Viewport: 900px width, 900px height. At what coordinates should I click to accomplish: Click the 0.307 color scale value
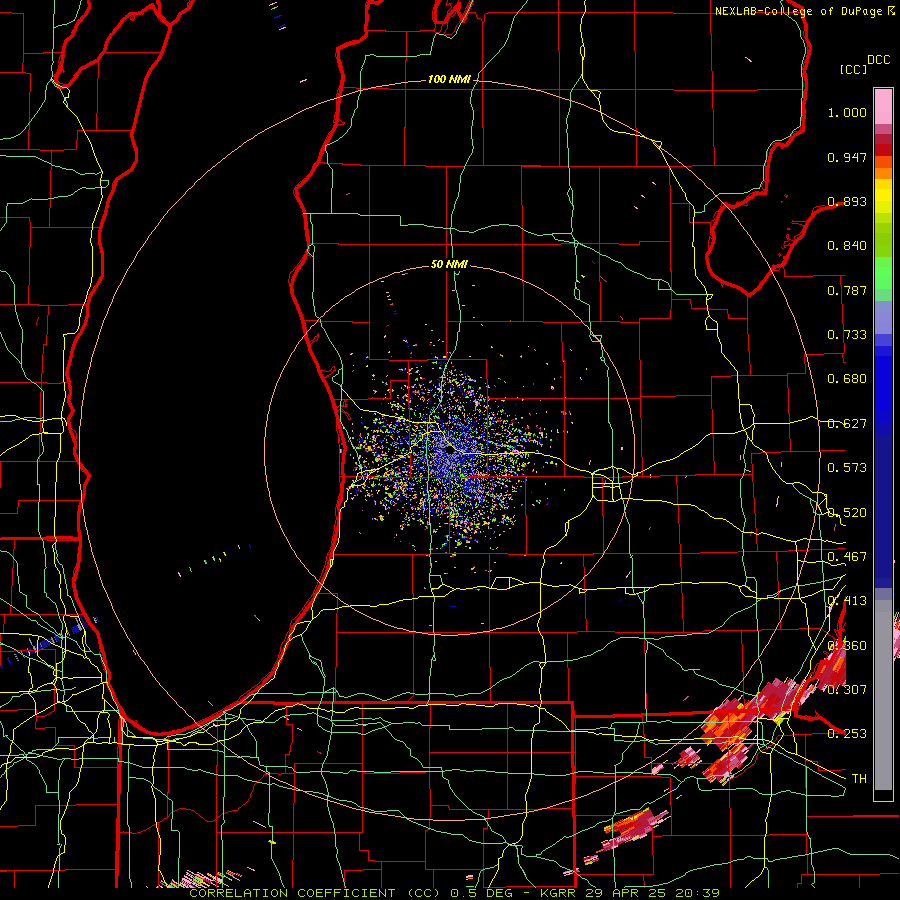pyautogui.click(x=847, y=690)
